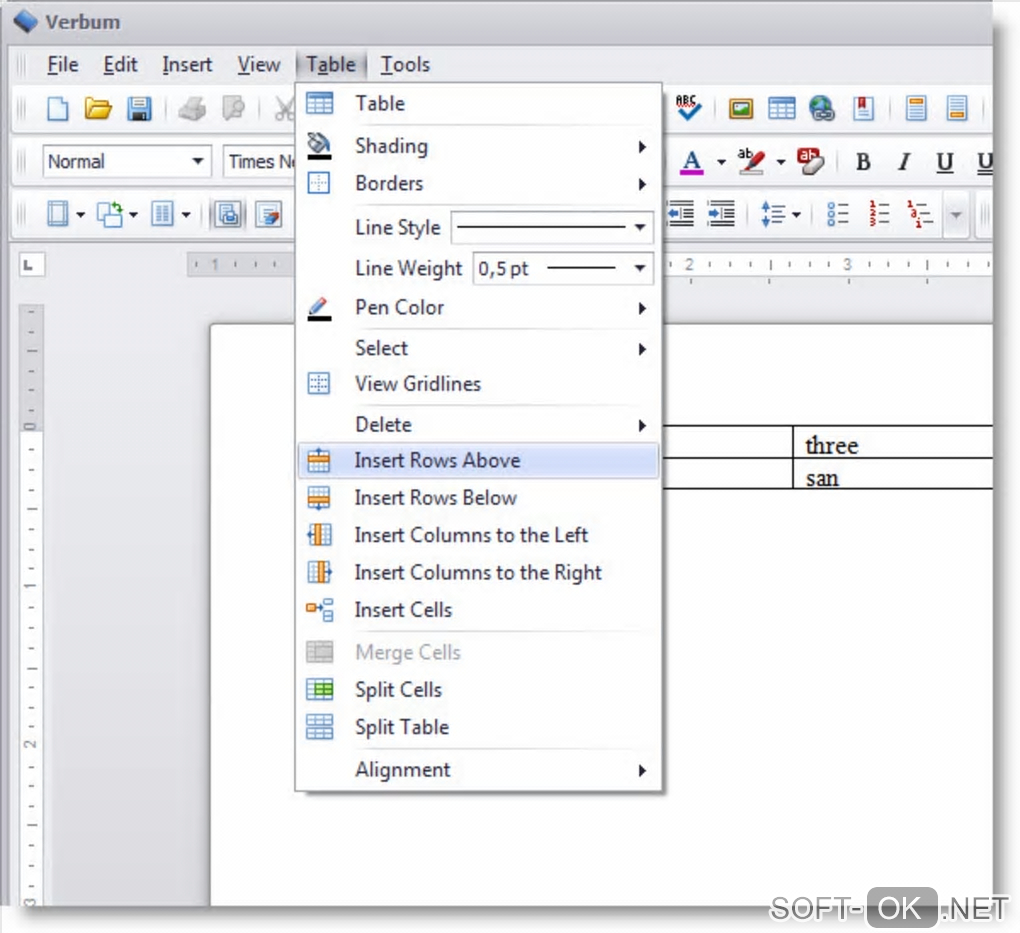Click the clear formatting eraser icon
This screenshot has width=1020, height=933.
click(810, 161)
